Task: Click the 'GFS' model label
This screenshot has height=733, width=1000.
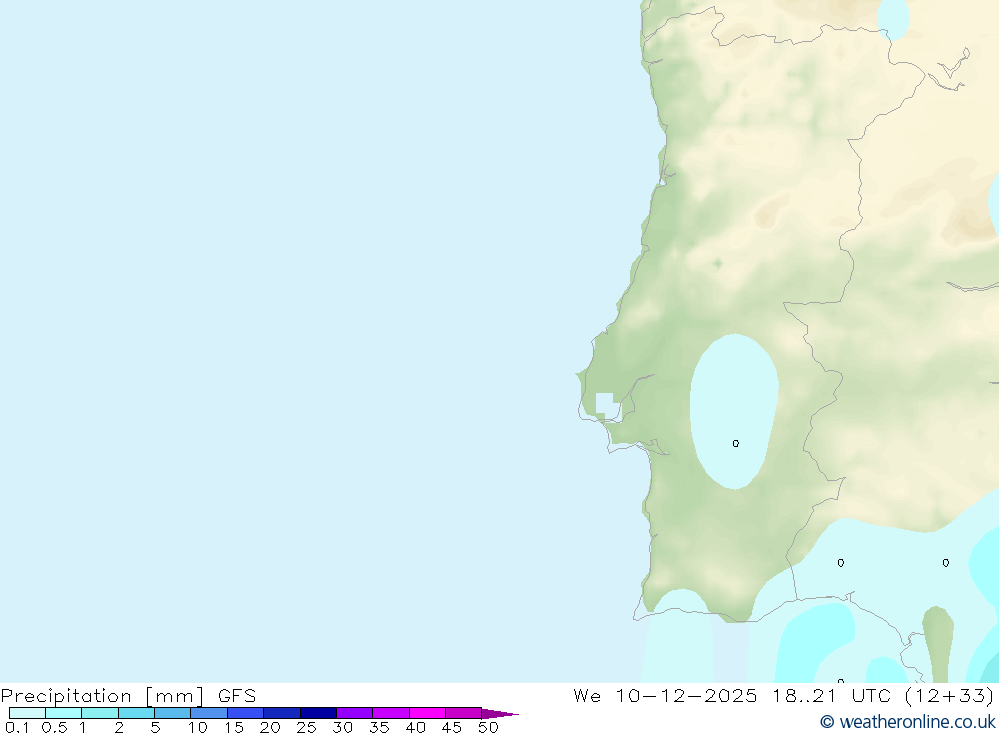Action: 237,695
